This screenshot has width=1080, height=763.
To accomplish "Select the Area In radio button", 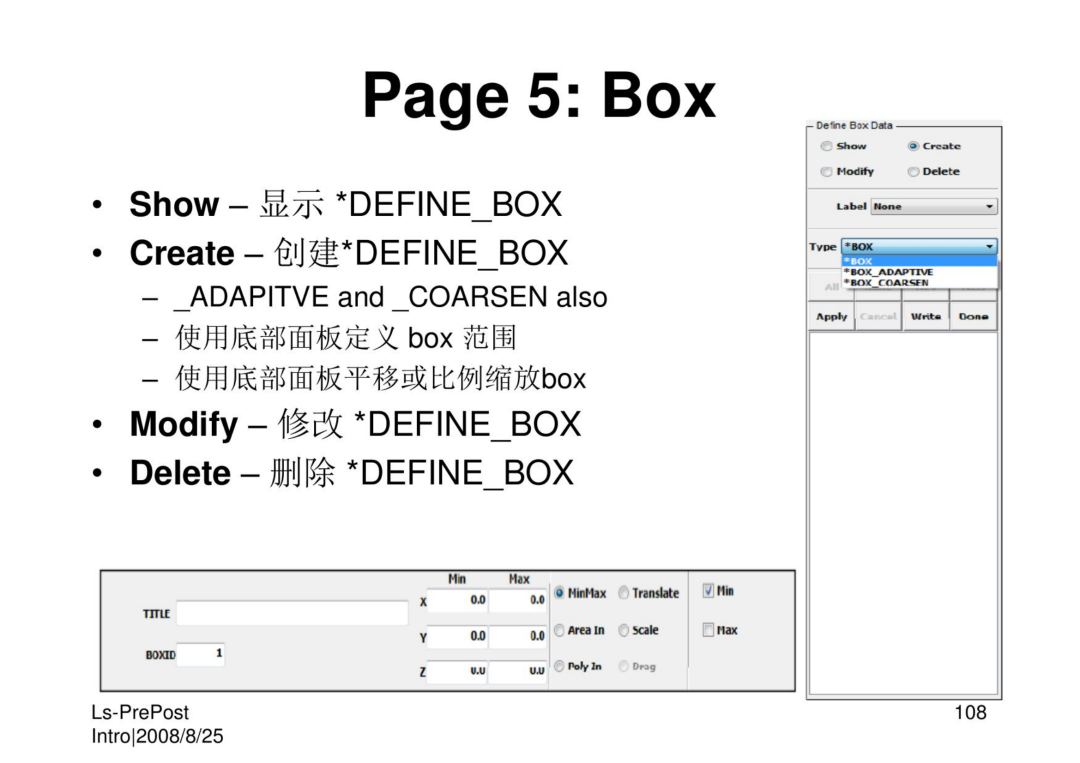I will [559, 630].
